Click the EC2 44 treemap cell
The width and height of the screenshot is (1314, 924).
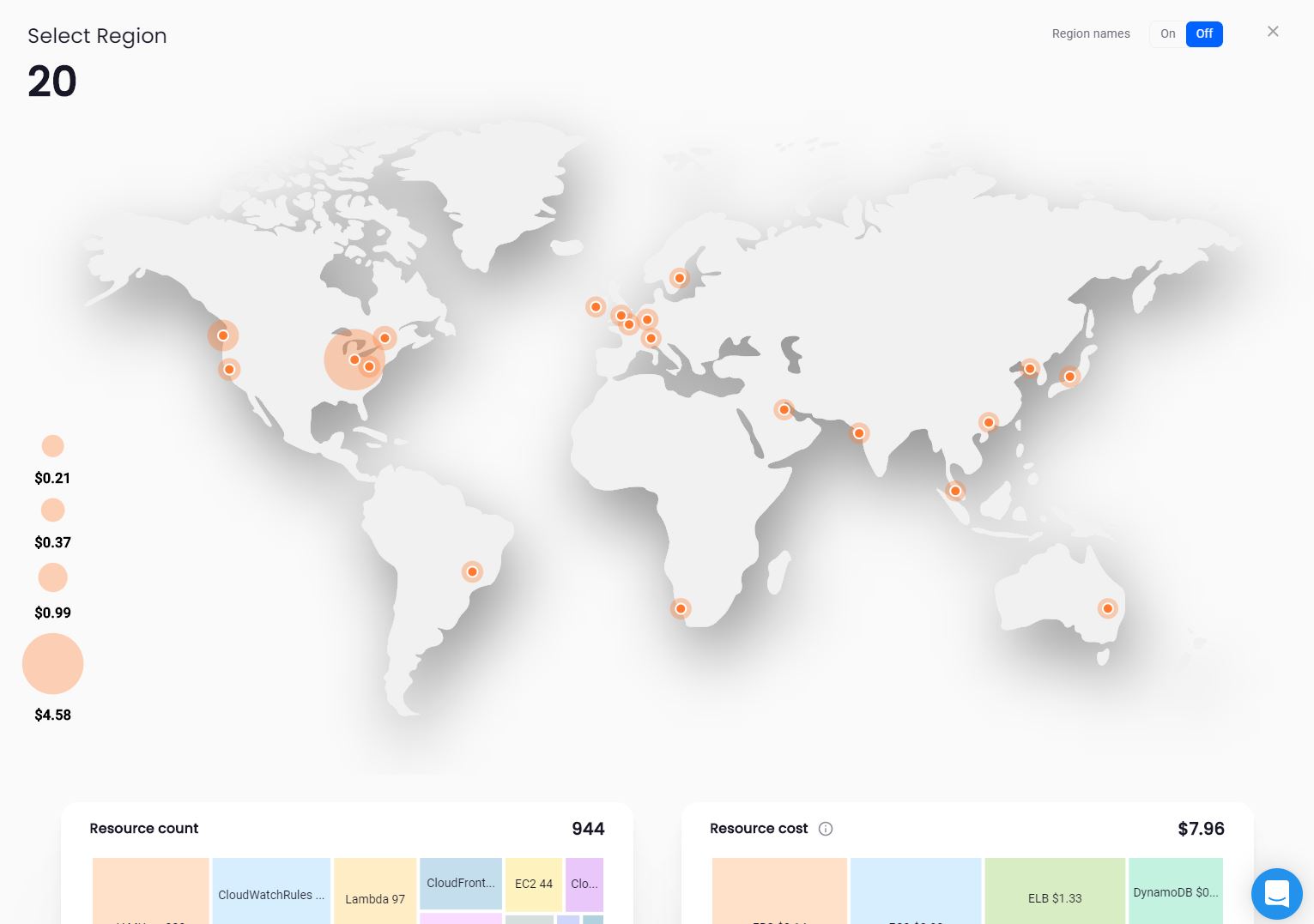pos(534,884)
